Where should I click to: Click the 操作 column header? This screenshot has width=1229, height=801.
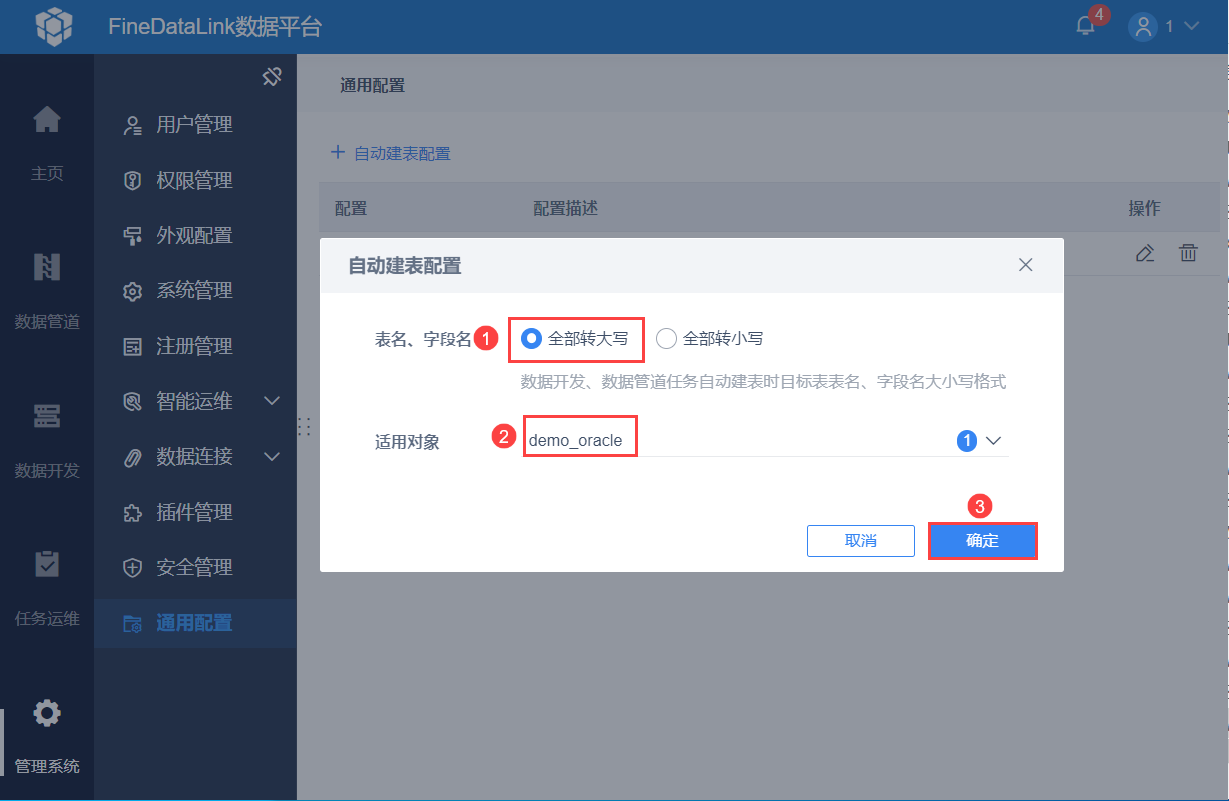[1144, 208]
